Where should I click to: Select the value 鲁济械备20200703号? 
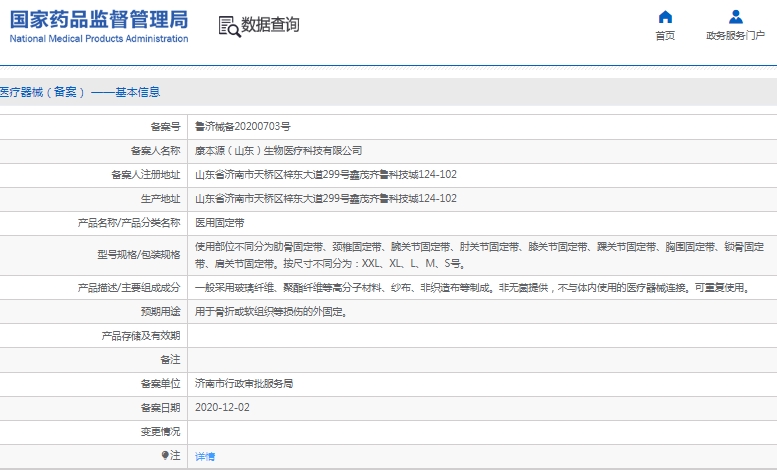(242, 127)
